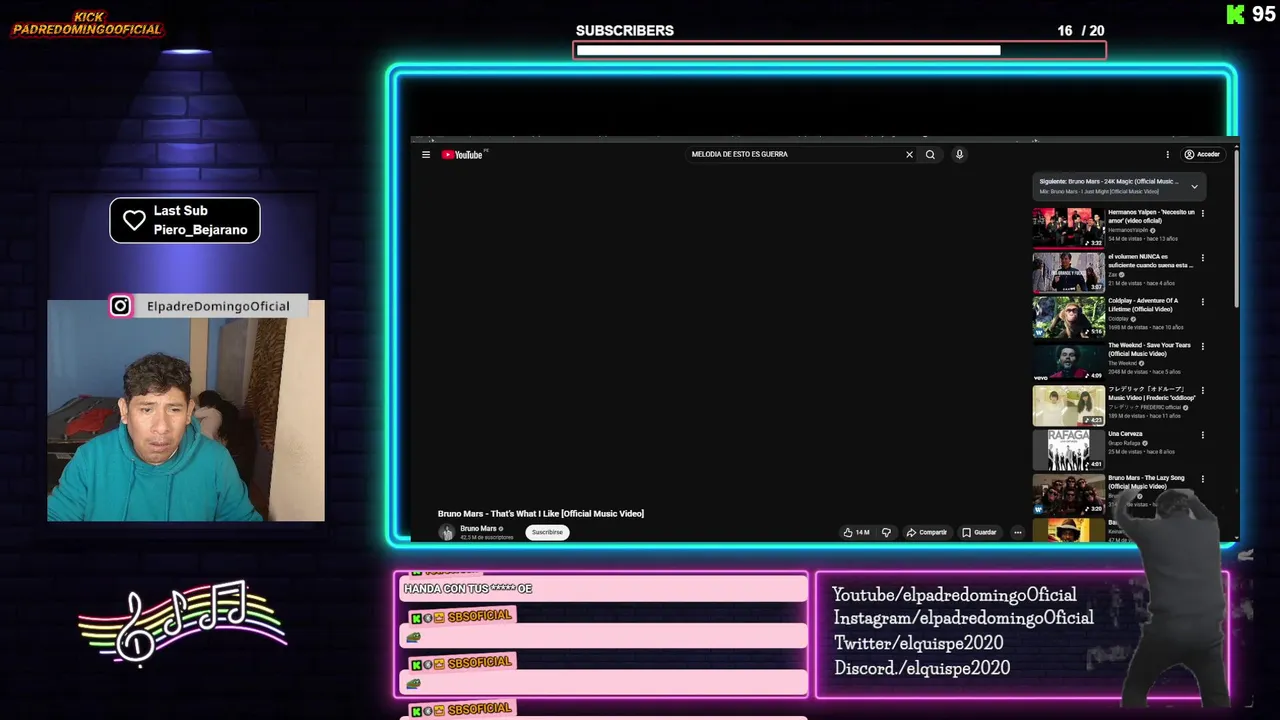Click the Suscribirse button
Screen dimensions: 1280x720
tap(547, 532)
